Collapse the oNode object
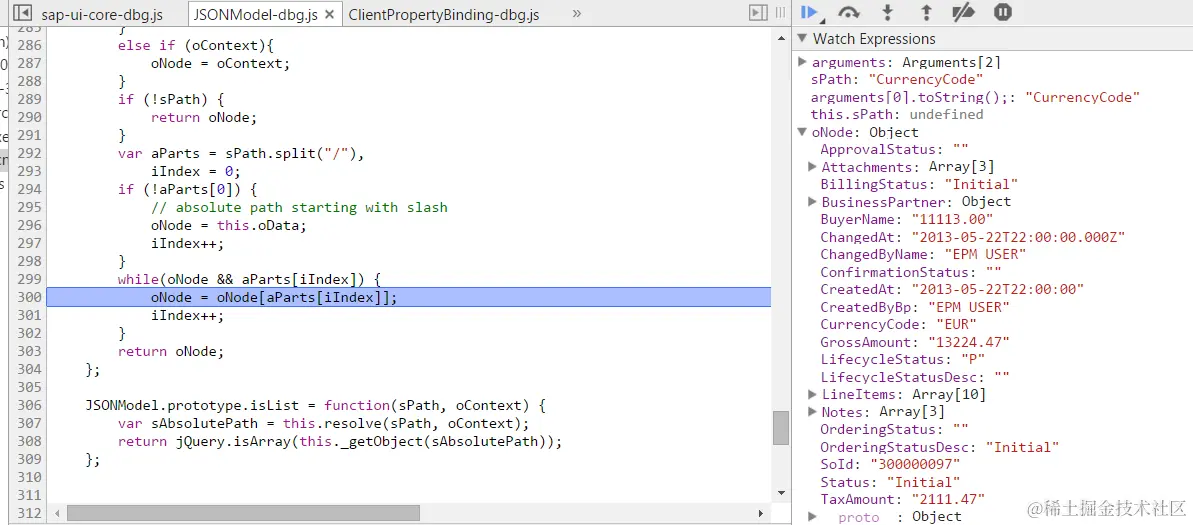The height and width of the screenshot is (525, 1193). (802, 132)
